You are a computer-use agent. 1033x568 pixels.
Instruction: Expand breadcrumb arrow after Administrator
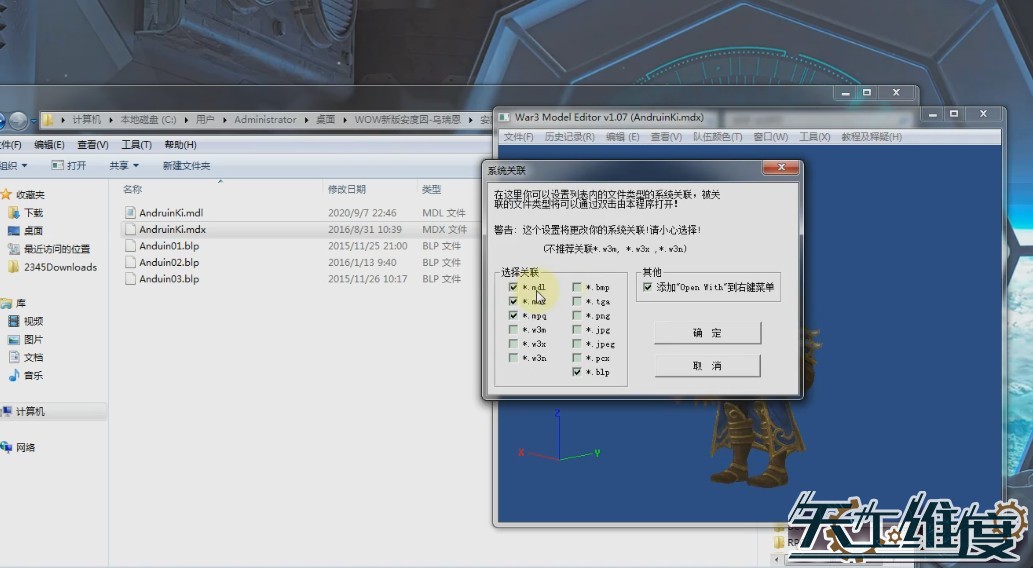pyautogui.click(x=305, y=120)
